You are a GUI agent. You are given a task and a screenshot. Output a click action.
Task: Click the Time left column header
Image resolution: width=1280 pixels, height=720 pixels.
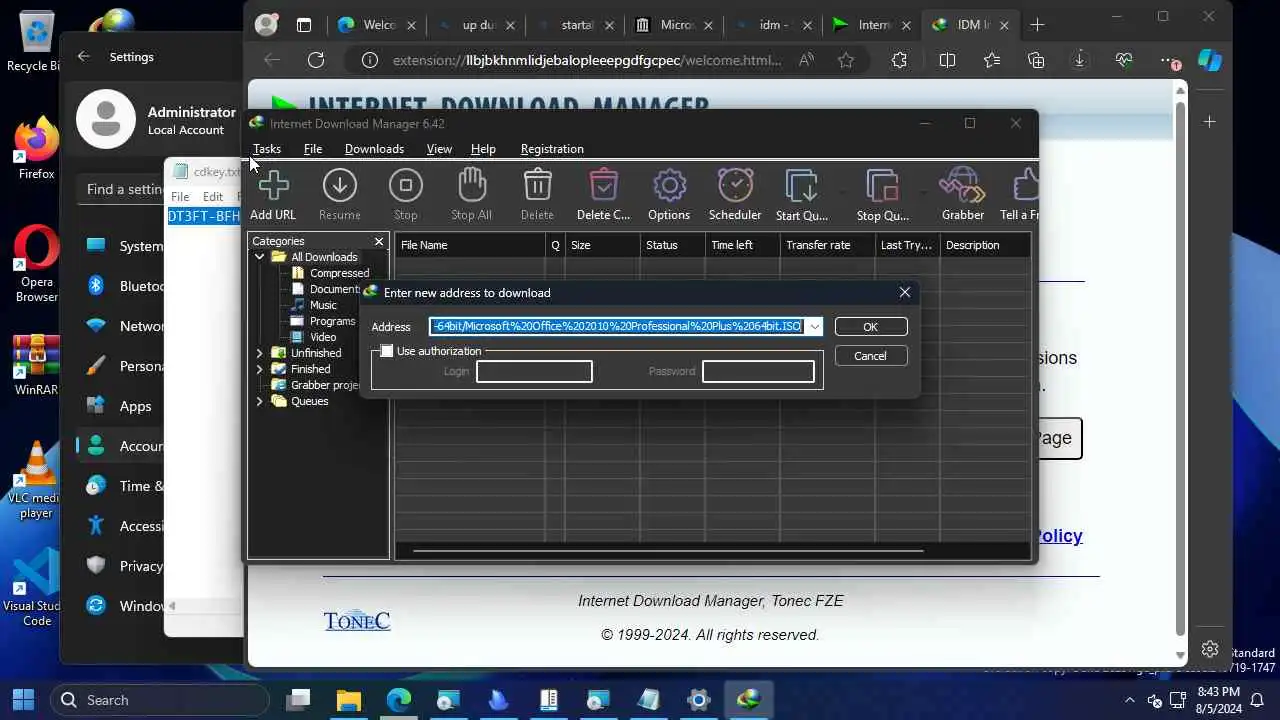coord(742,245)
